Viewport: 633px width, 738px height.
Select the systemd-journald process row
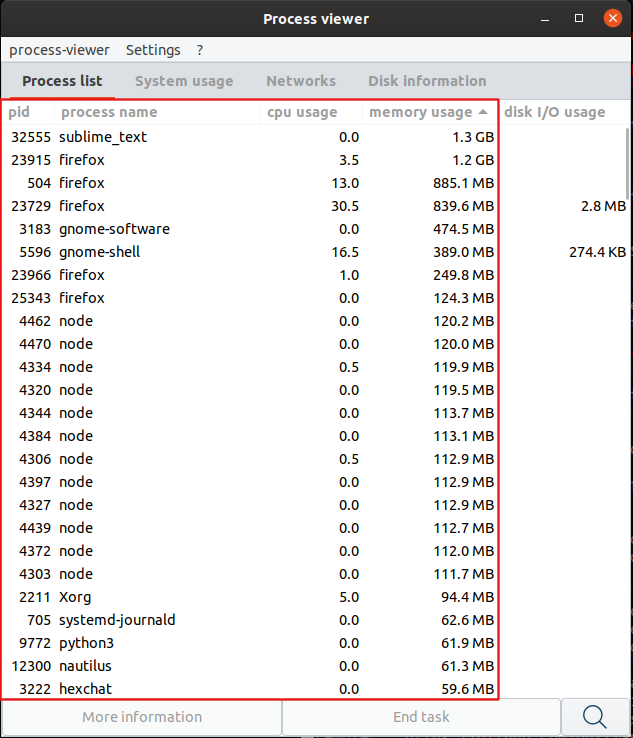(x=316, y=620)
